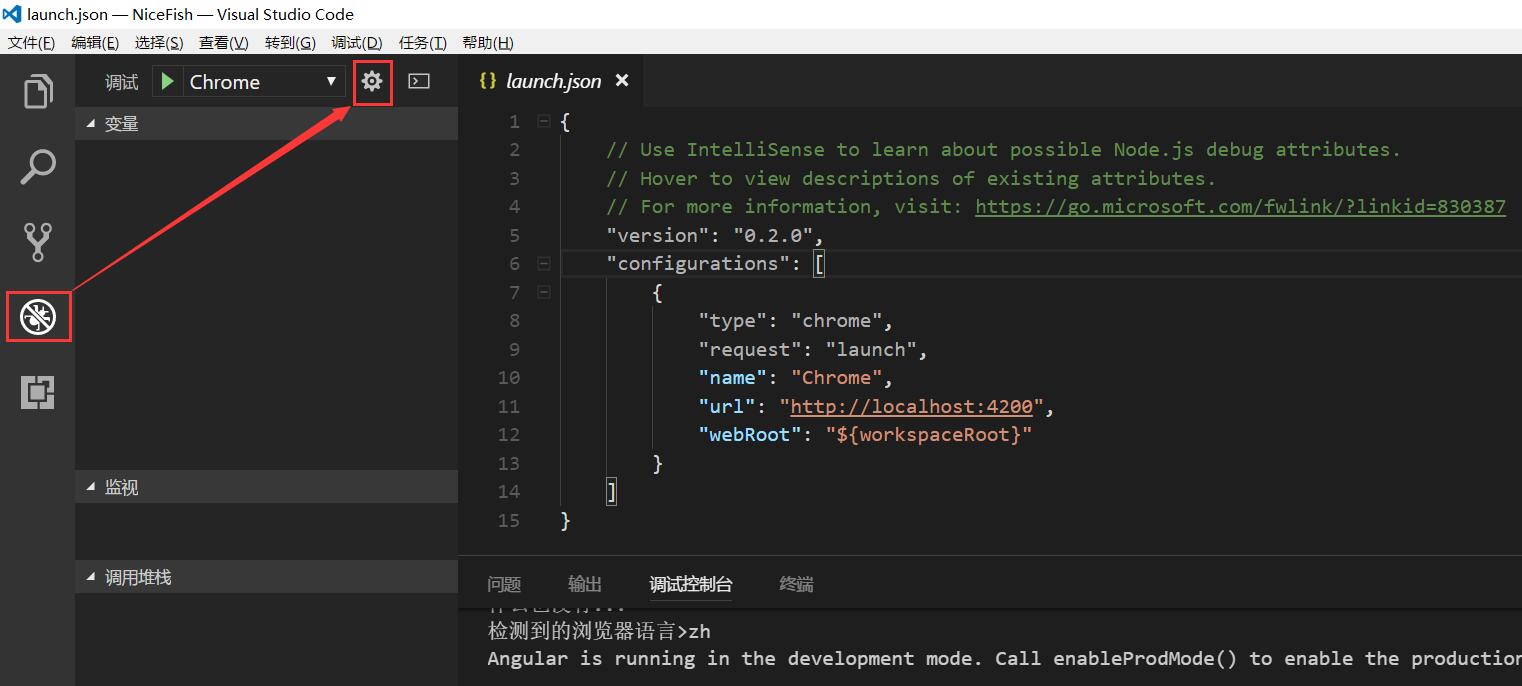Screen dimensions: 1522x686
Task: Click the 检测到的浏览器语言>zh console line
Action: (599, 632)
